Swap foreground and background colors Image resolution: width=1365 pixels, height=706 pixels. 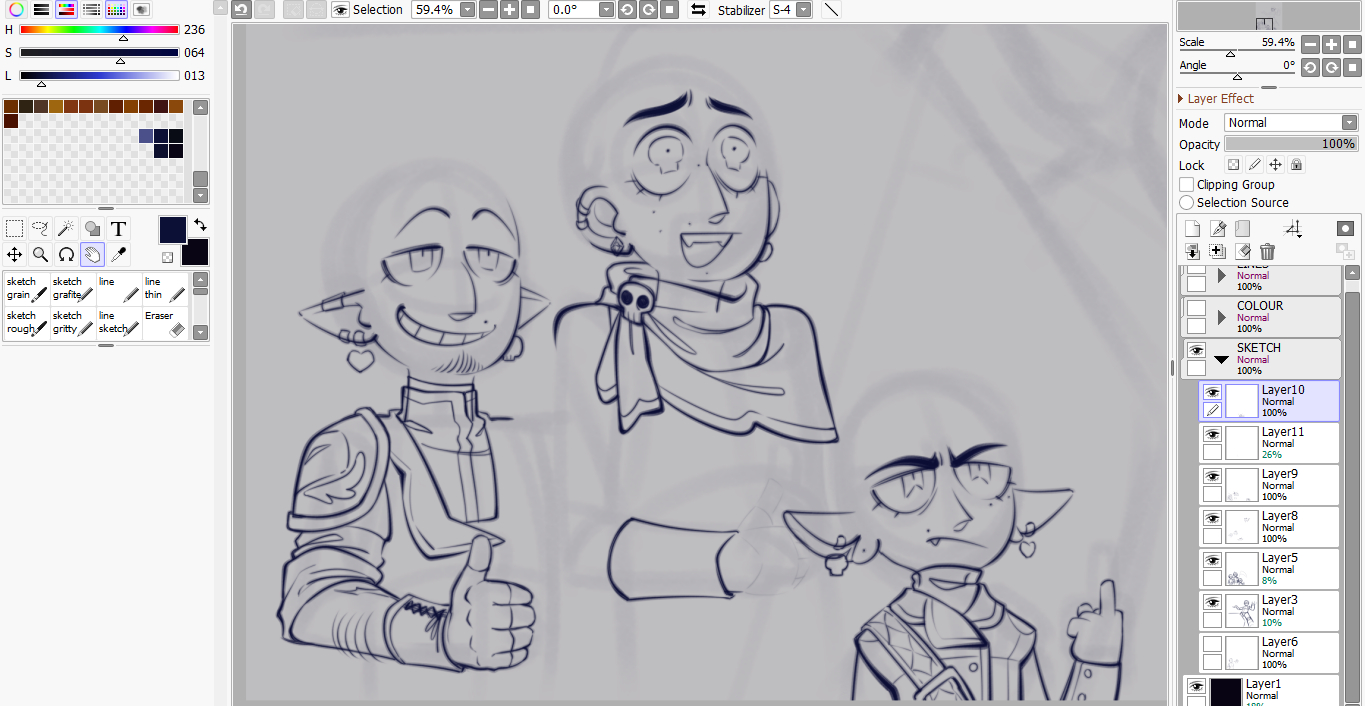[x=200, y=224]
